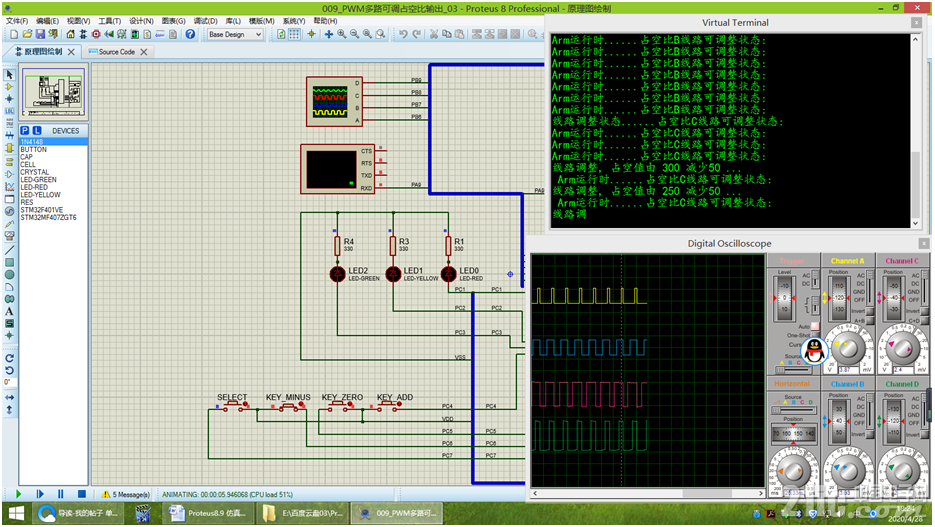Toggle Channel A 'A+B' button

click(870, 321)
